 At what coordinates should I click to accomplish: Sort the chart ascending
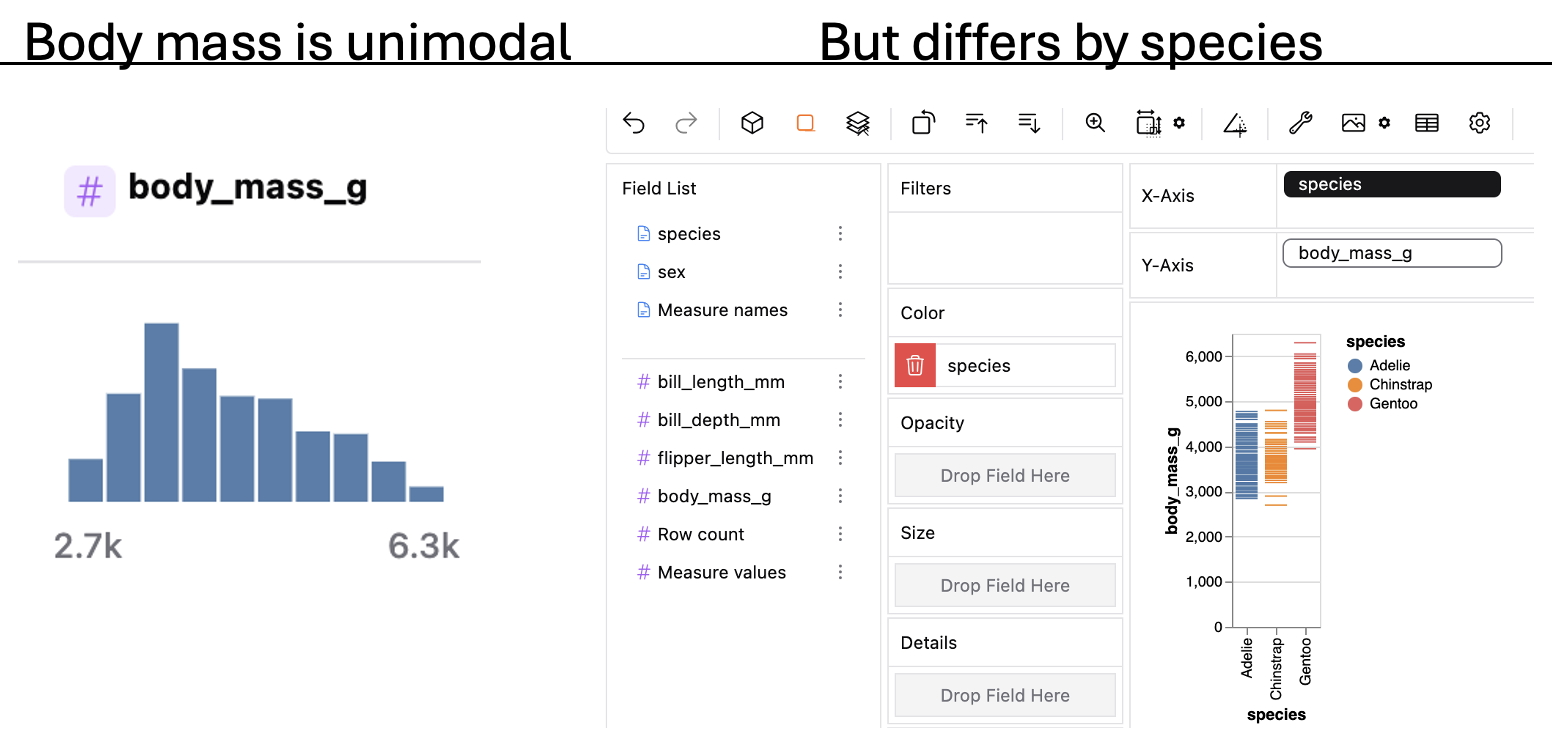pyautogui.click(x=976, y=122)
